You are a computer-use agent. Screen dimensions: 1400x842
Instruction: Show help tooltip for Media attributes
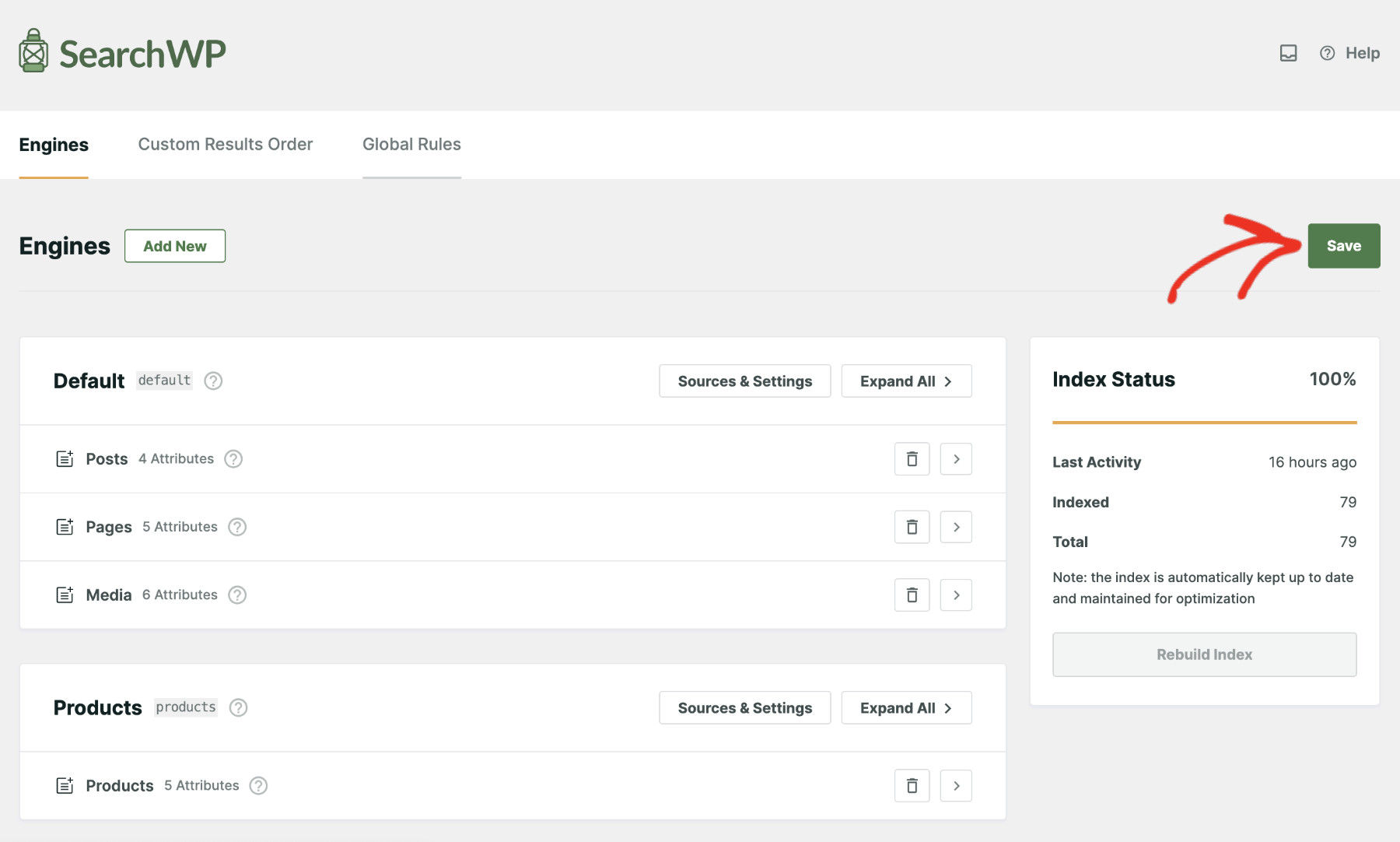(x=237, y=595)
